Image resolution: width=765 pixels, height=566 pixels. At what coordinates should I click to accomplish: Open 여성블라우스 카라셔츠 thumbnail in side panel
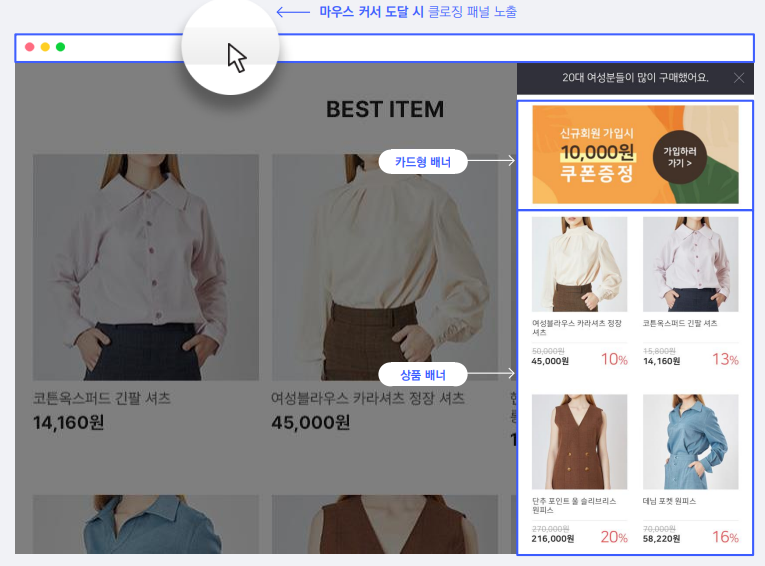click(579, 264)
